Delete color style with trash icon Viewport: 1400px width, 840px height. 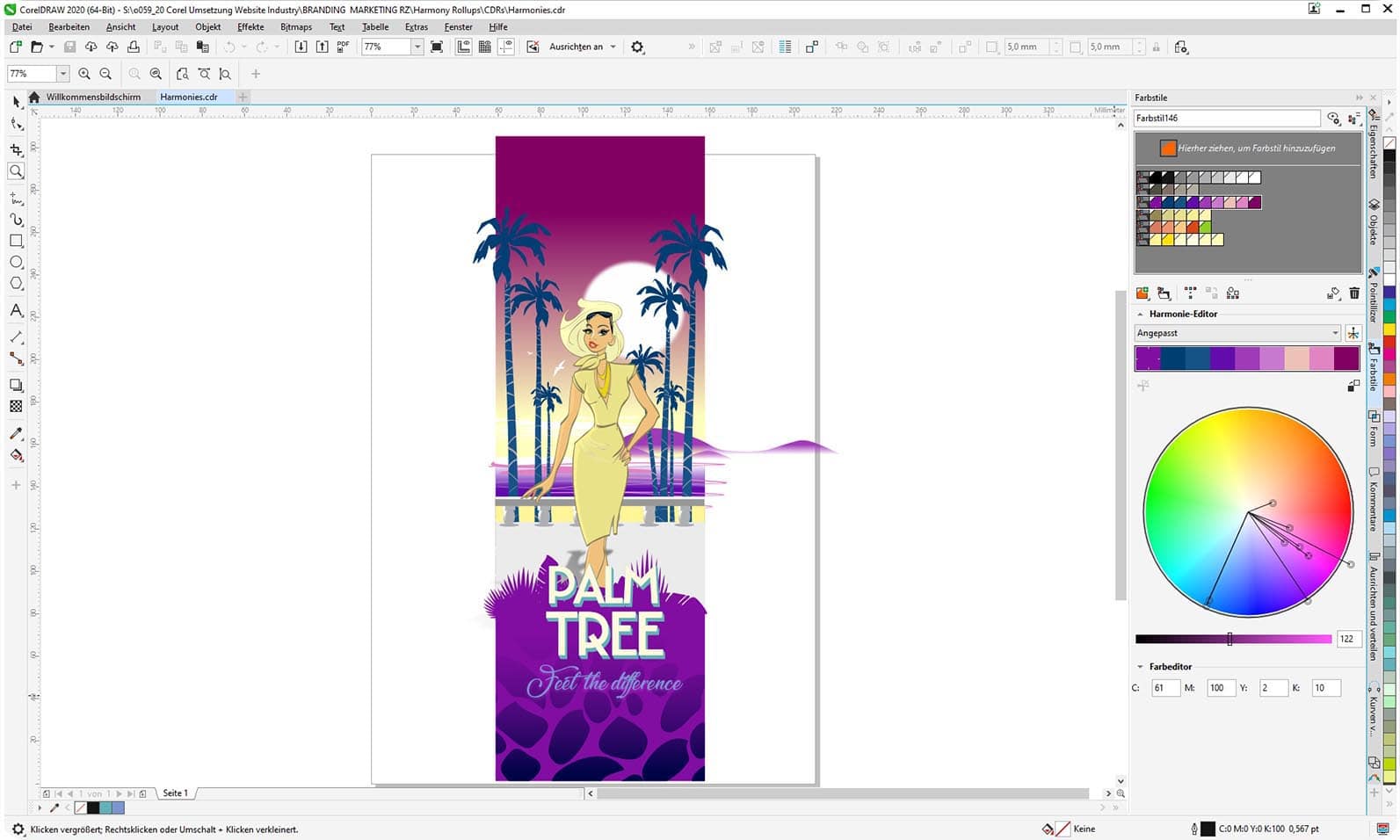[1353, 293]
